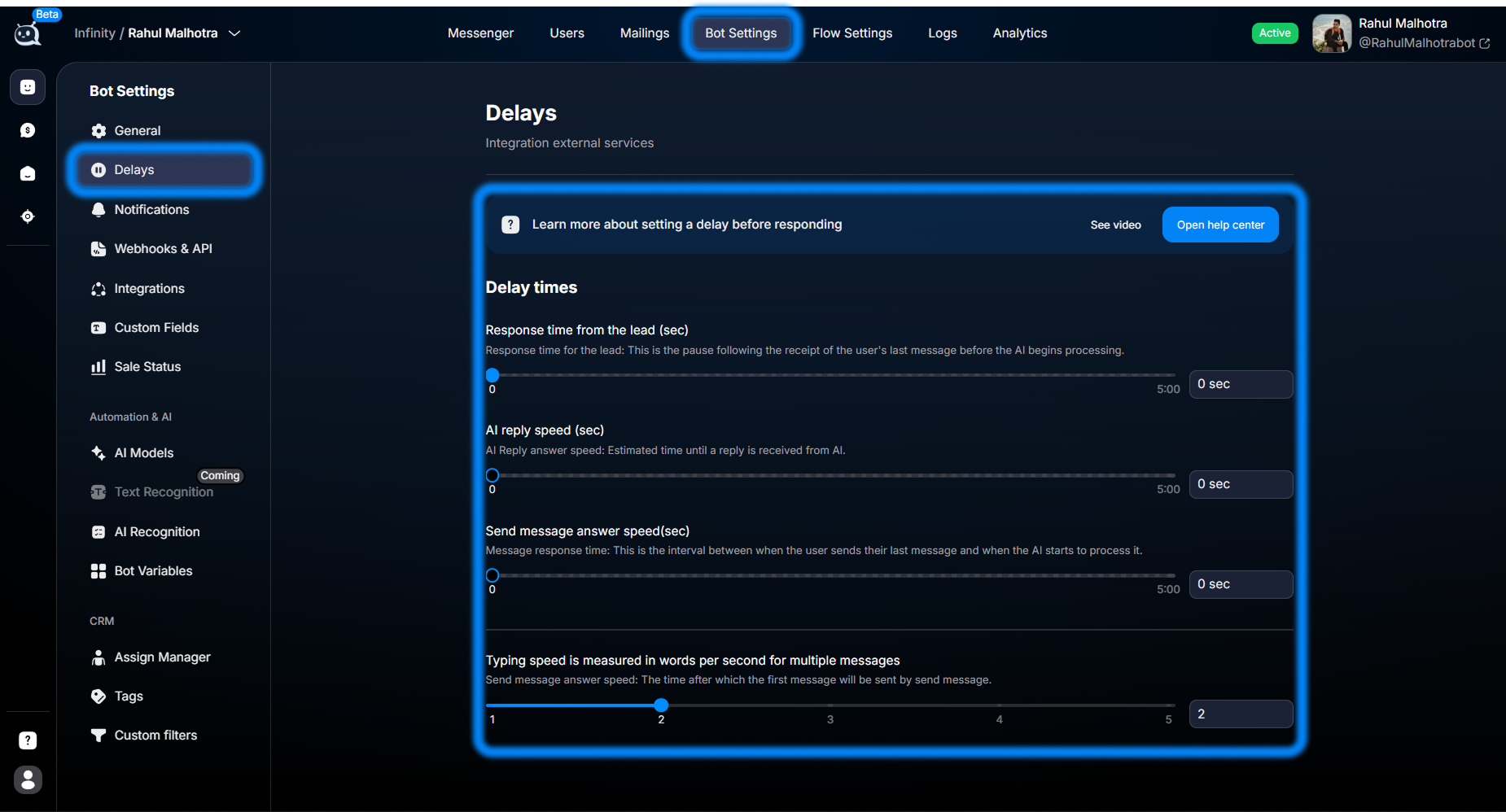1506x812 pixels.
Task: Click the Sale Status bar chart icon
Action: (x=99, y=367)
